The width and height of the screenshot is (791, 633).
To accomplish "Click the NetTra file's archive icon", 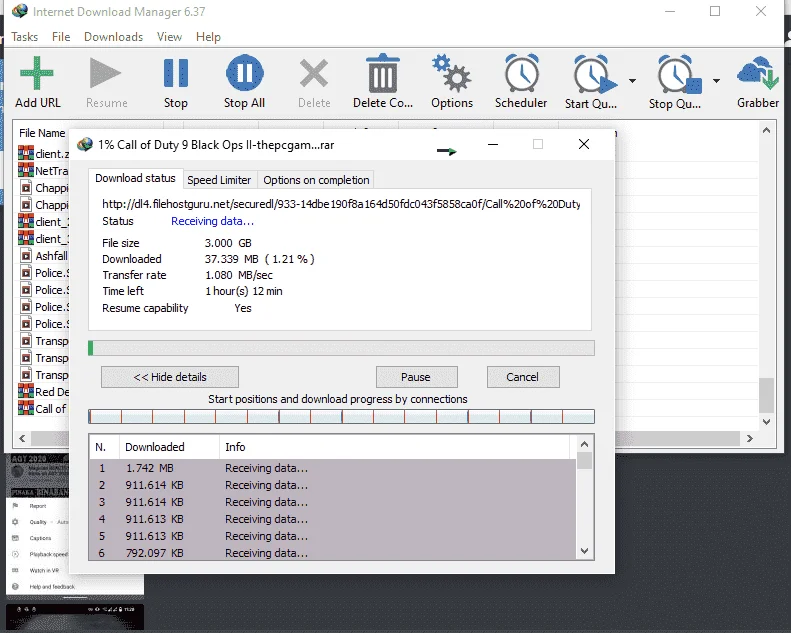I will click(26, 170).
